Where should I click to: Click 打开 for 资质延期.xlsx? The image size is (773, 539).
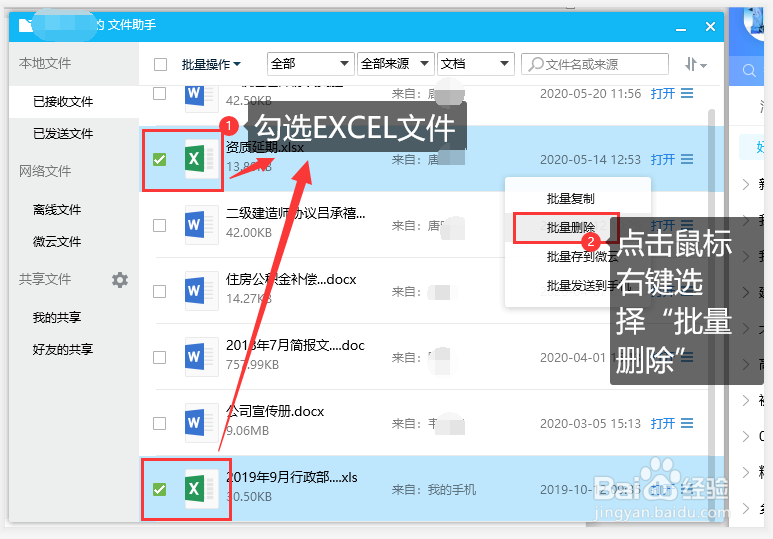coord(663,159)
